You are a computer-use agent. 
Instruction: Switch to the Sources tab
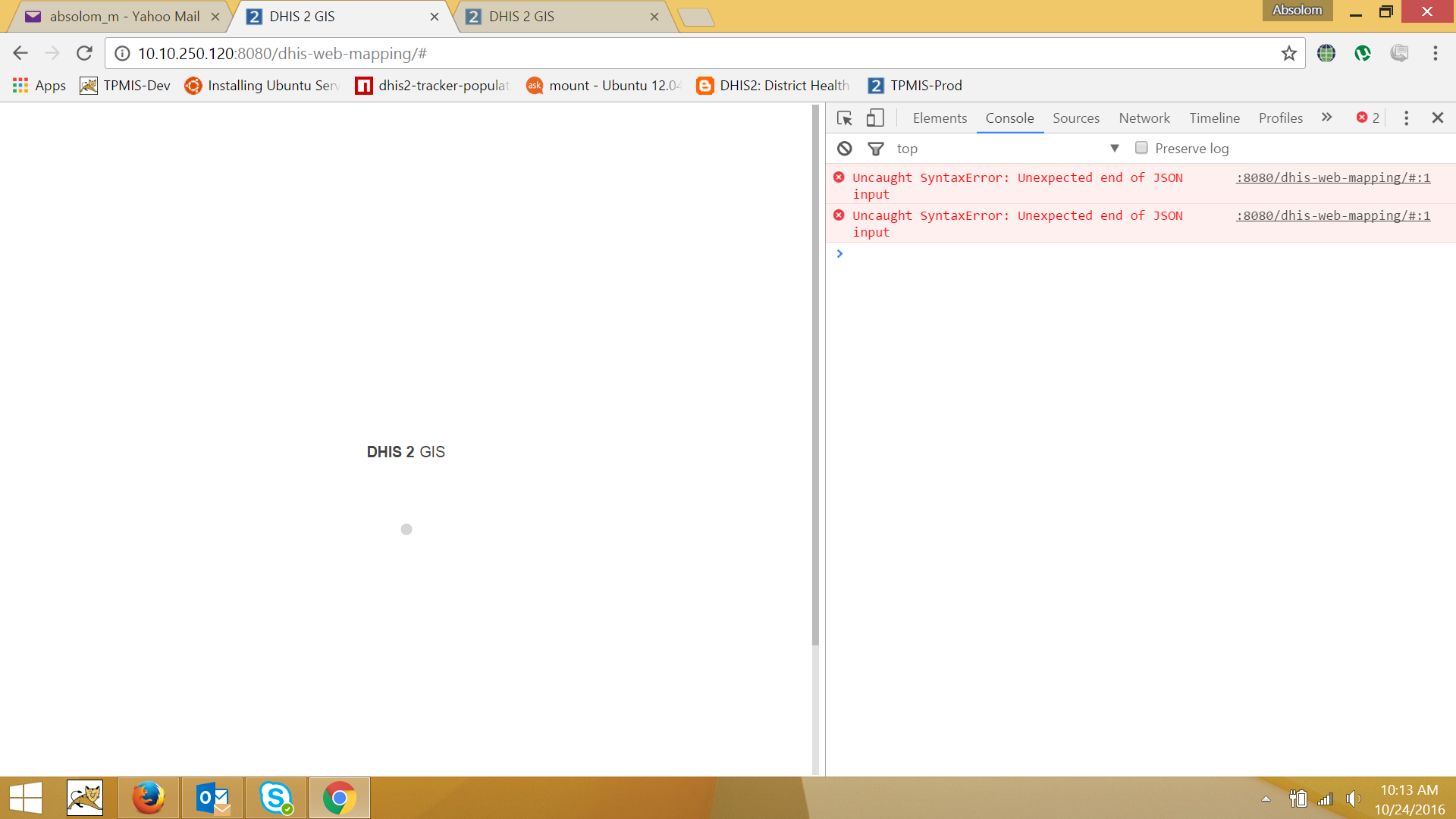1075,118
